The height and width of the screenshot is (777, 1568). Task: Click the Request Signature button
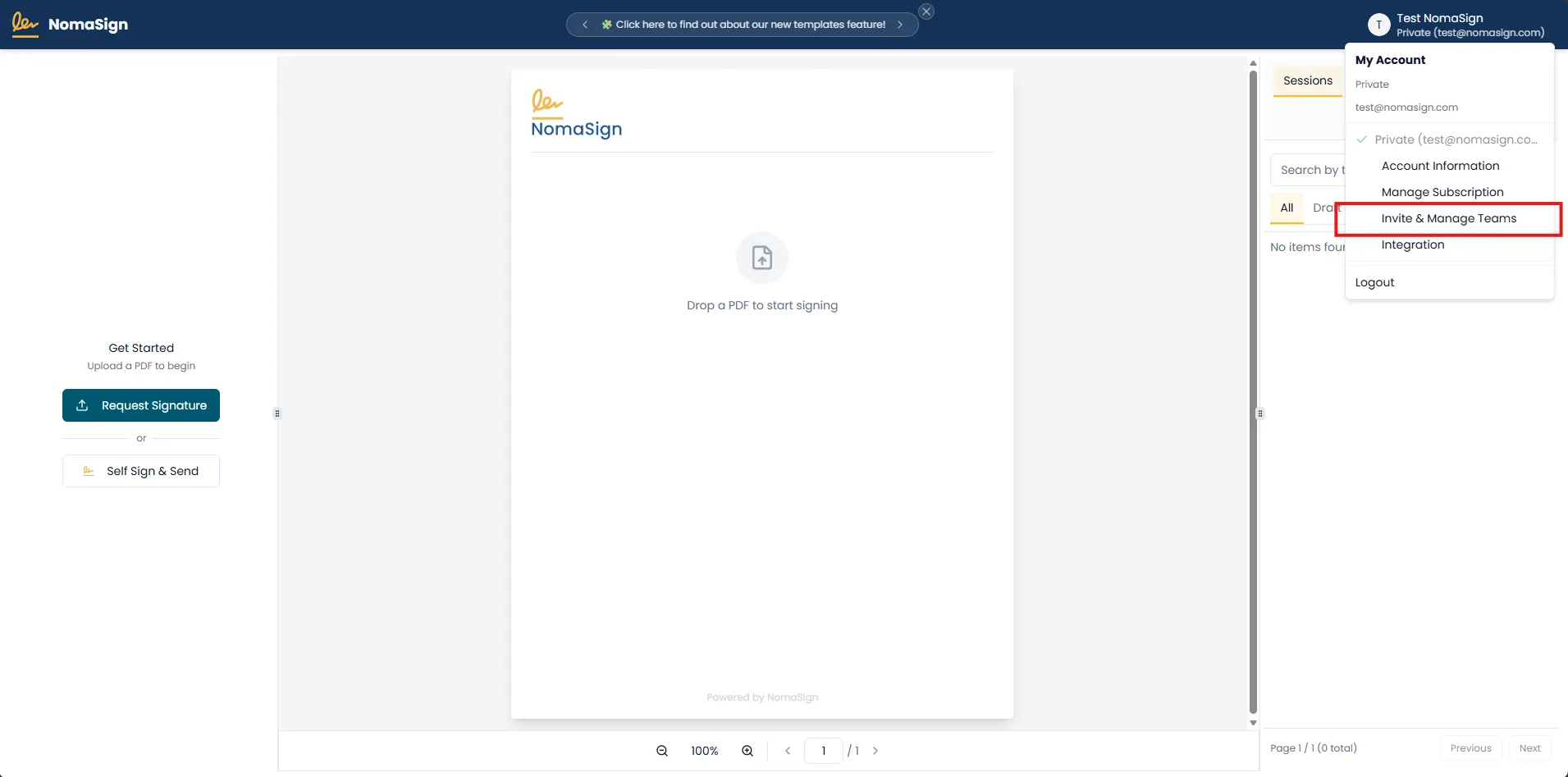tap(141, 405)
